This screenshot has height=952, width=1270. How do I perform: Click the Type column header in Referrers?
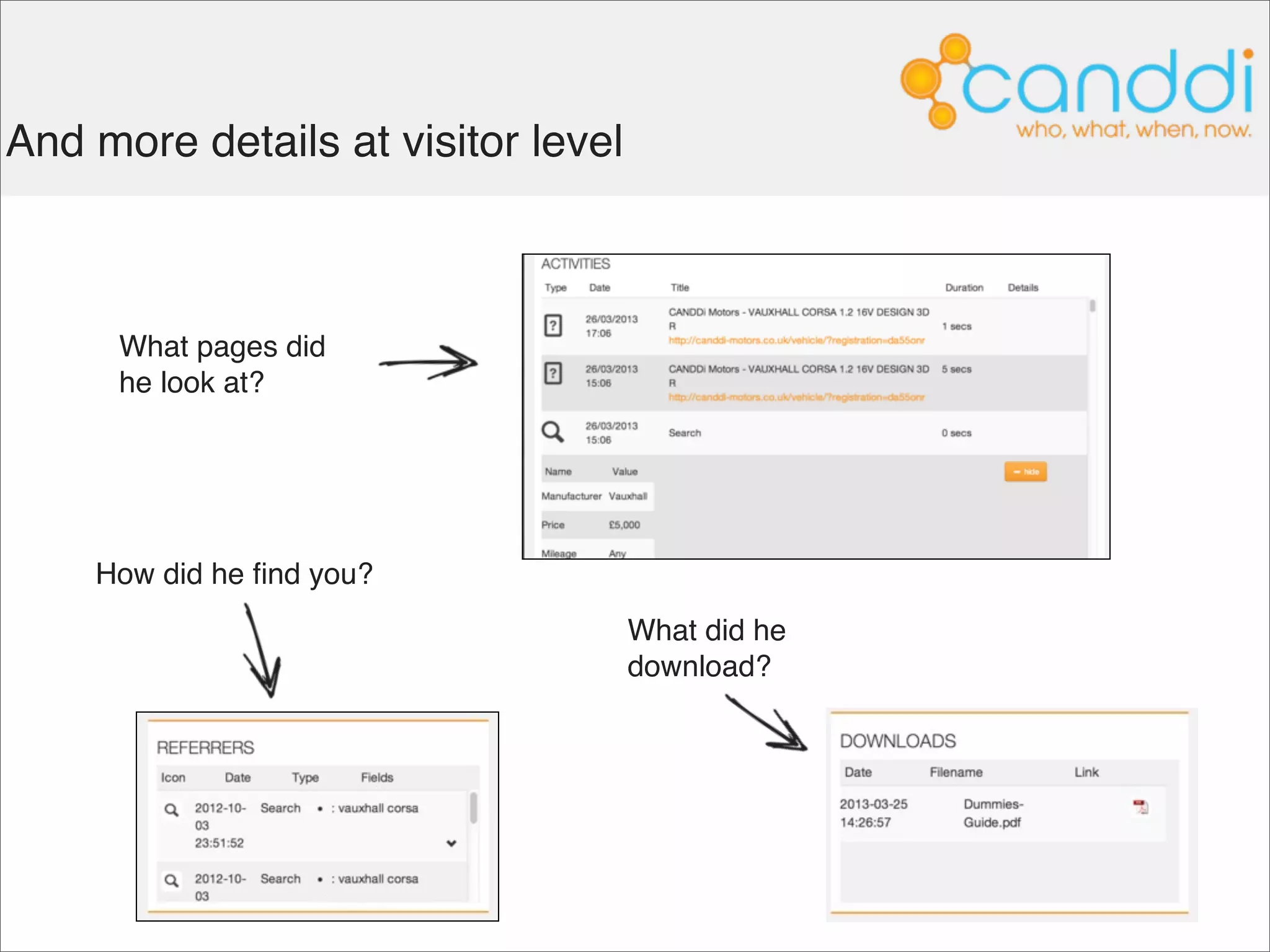tap(305, 778)
